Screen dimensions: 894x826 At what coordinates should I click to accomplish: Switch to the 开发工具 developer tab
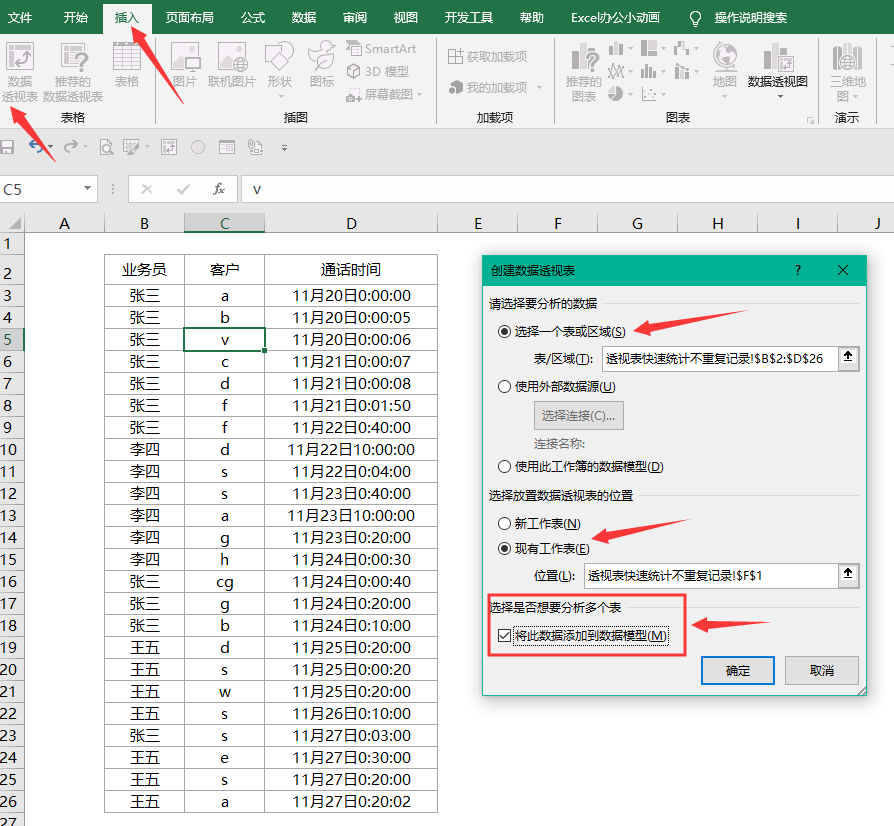tap(469, 18)
